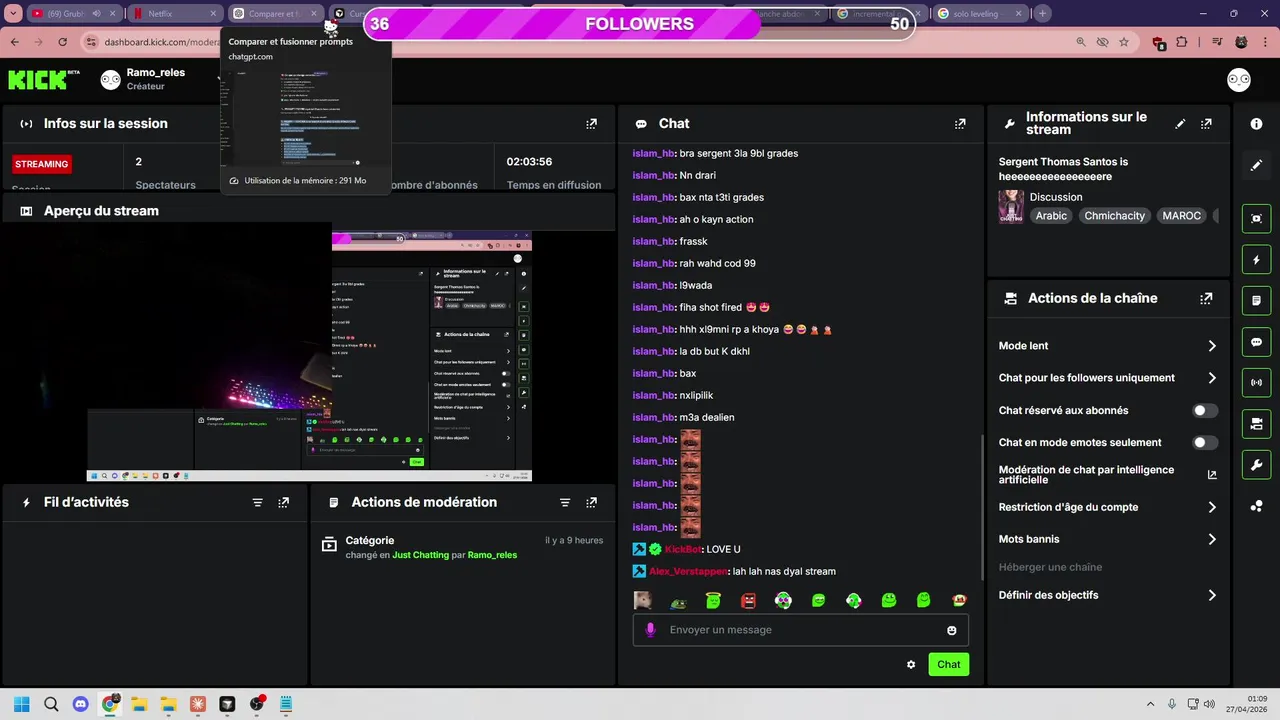
Task: Click the pencil edit icon in right sidebar
Action: pos(1256,165)
